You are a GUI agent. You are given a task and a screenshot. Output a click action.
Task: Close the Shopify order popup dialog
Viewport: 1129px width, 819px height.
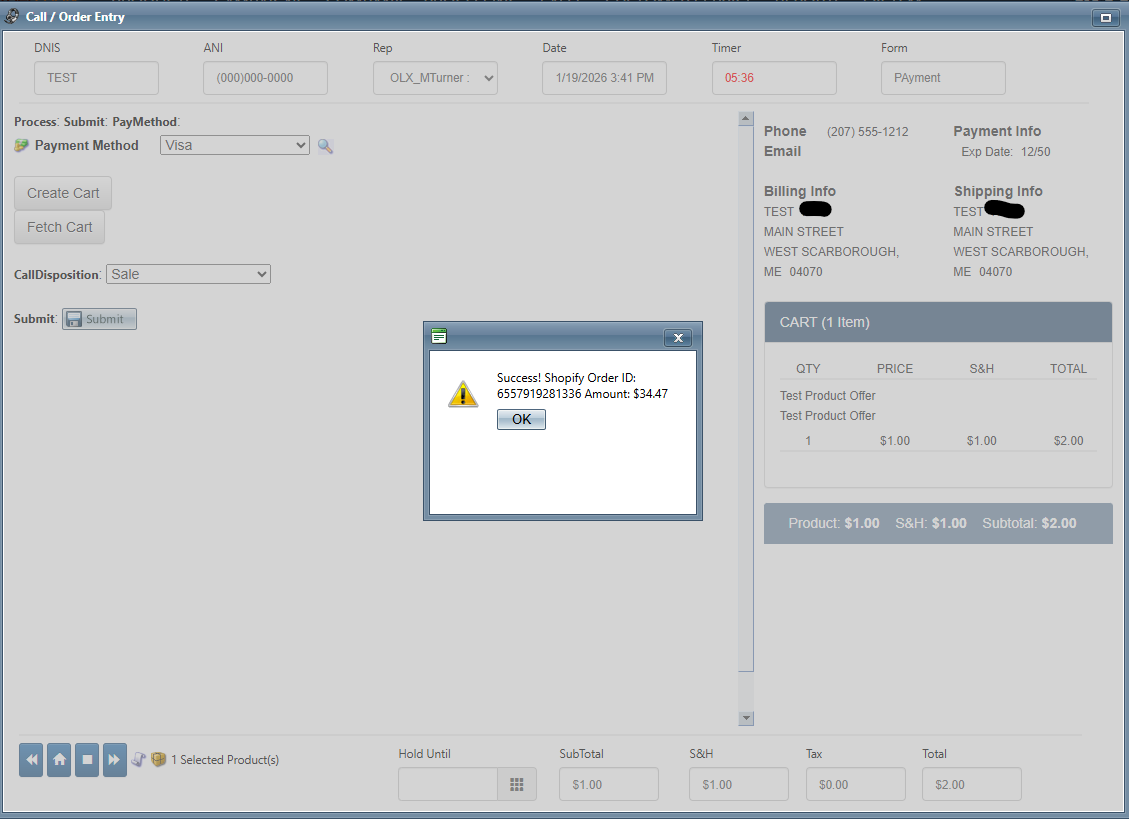click(x=677, y=338)
